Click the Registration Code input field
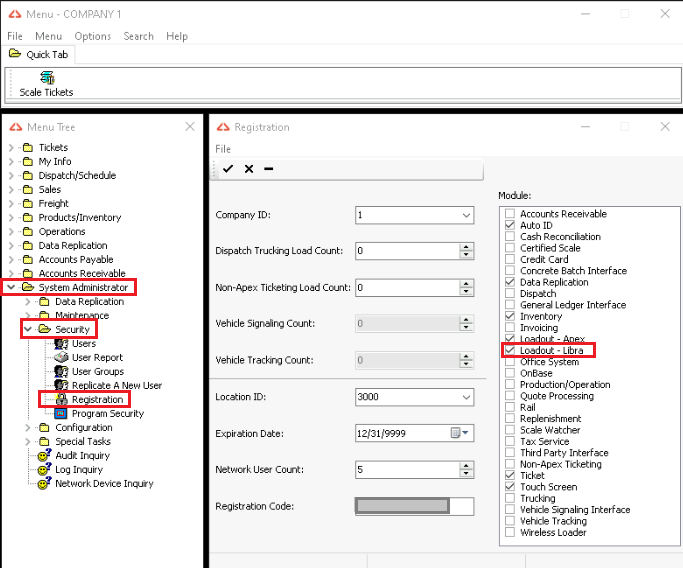The width and height of the screenshot is (683, 568). 414,506
